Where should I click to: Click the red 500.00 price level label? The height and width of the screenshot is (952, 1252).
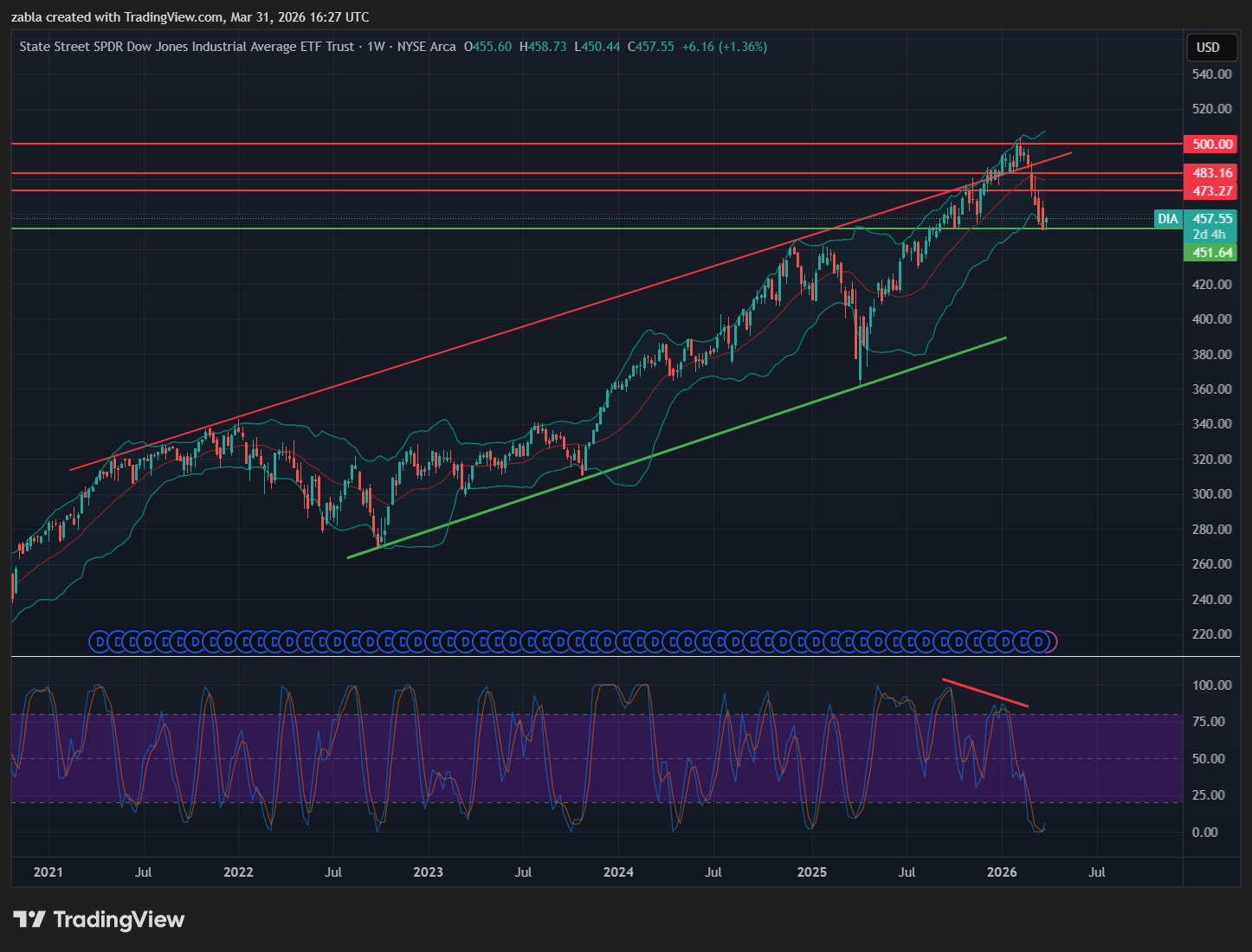[x=1211, y=145]
